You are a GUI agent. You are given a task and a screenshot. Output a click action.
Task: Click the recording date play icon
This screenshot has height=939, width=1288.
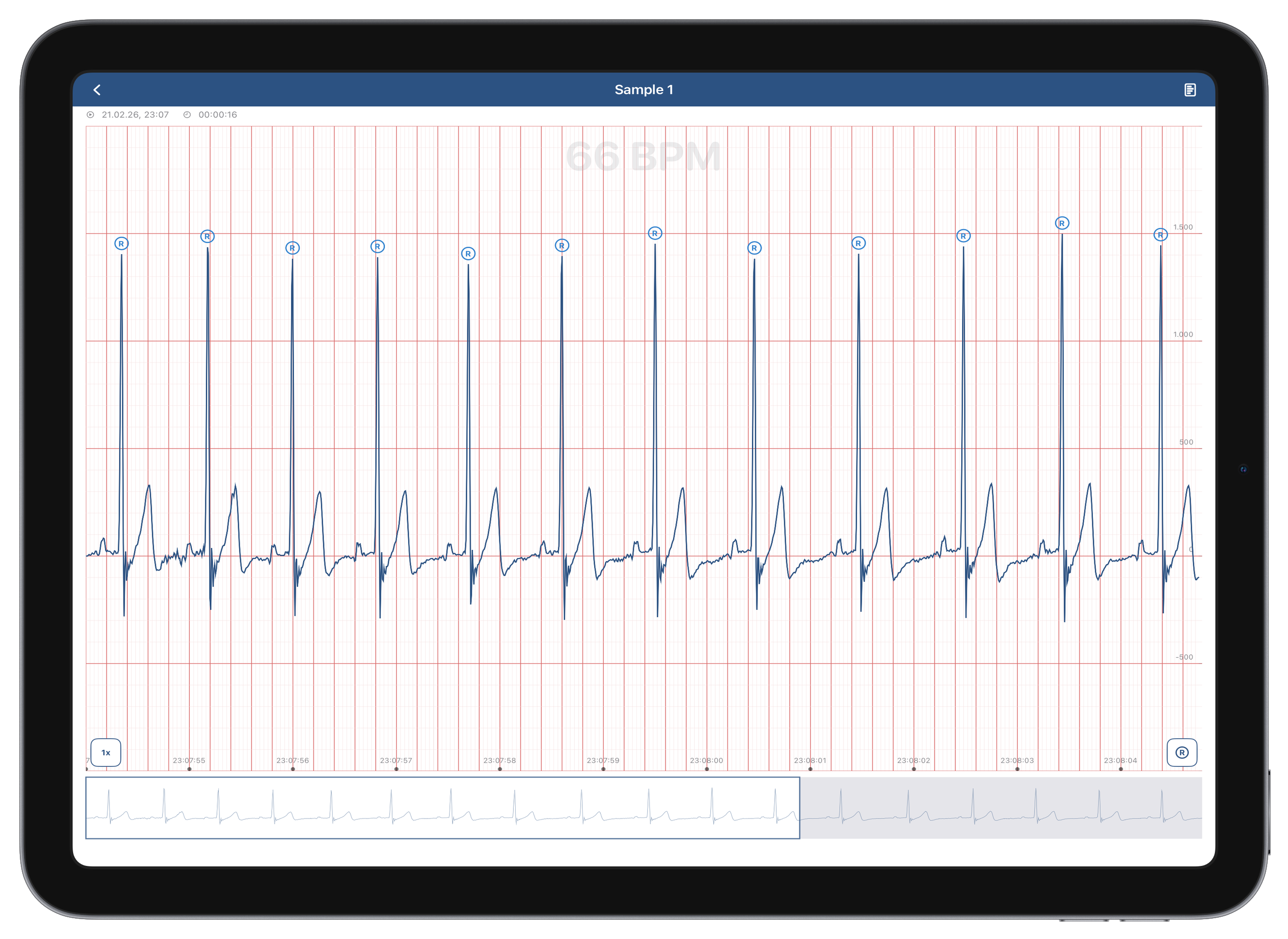pyautogui.click(x=90, y=114)
